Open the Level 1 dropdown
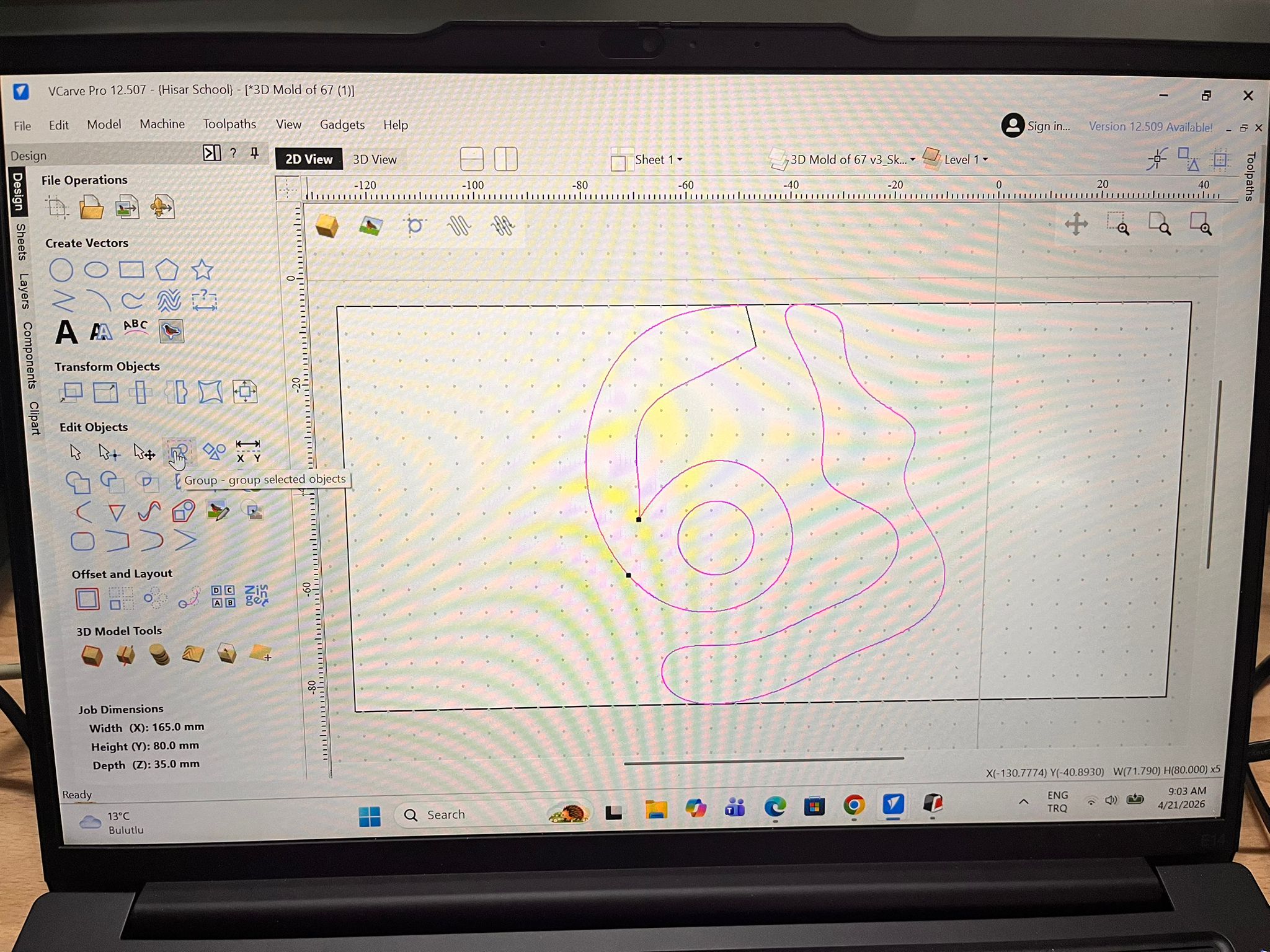Image resolution: width=1270 pixels, height=952 pixels. (956, 159)
